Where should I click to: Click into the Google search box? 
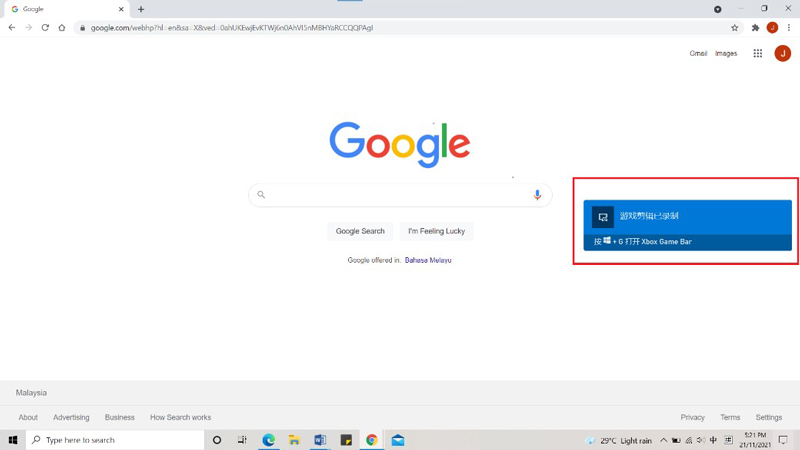400,195
